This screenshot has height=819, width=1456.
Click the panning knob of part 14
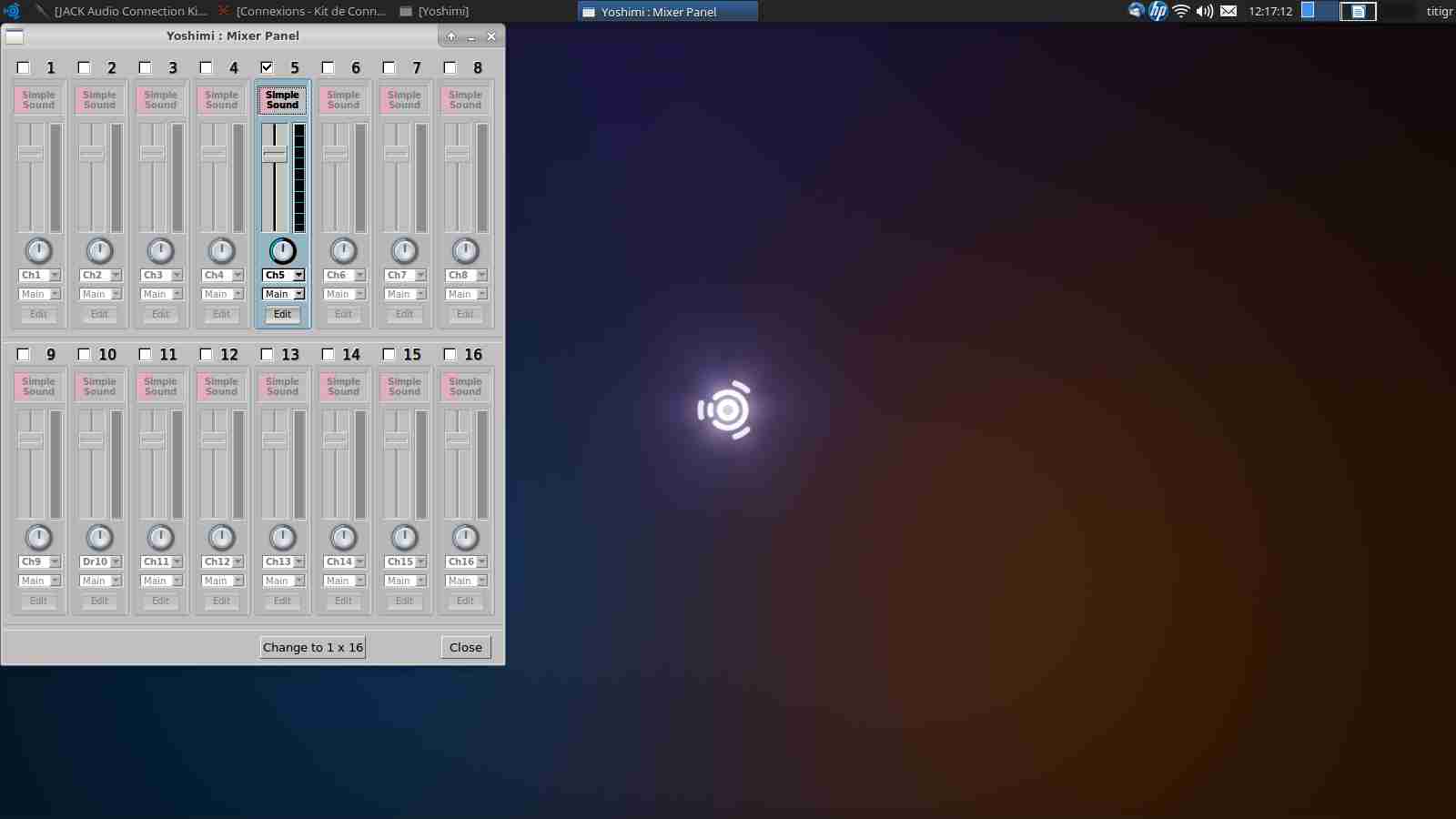pos(343,537)
